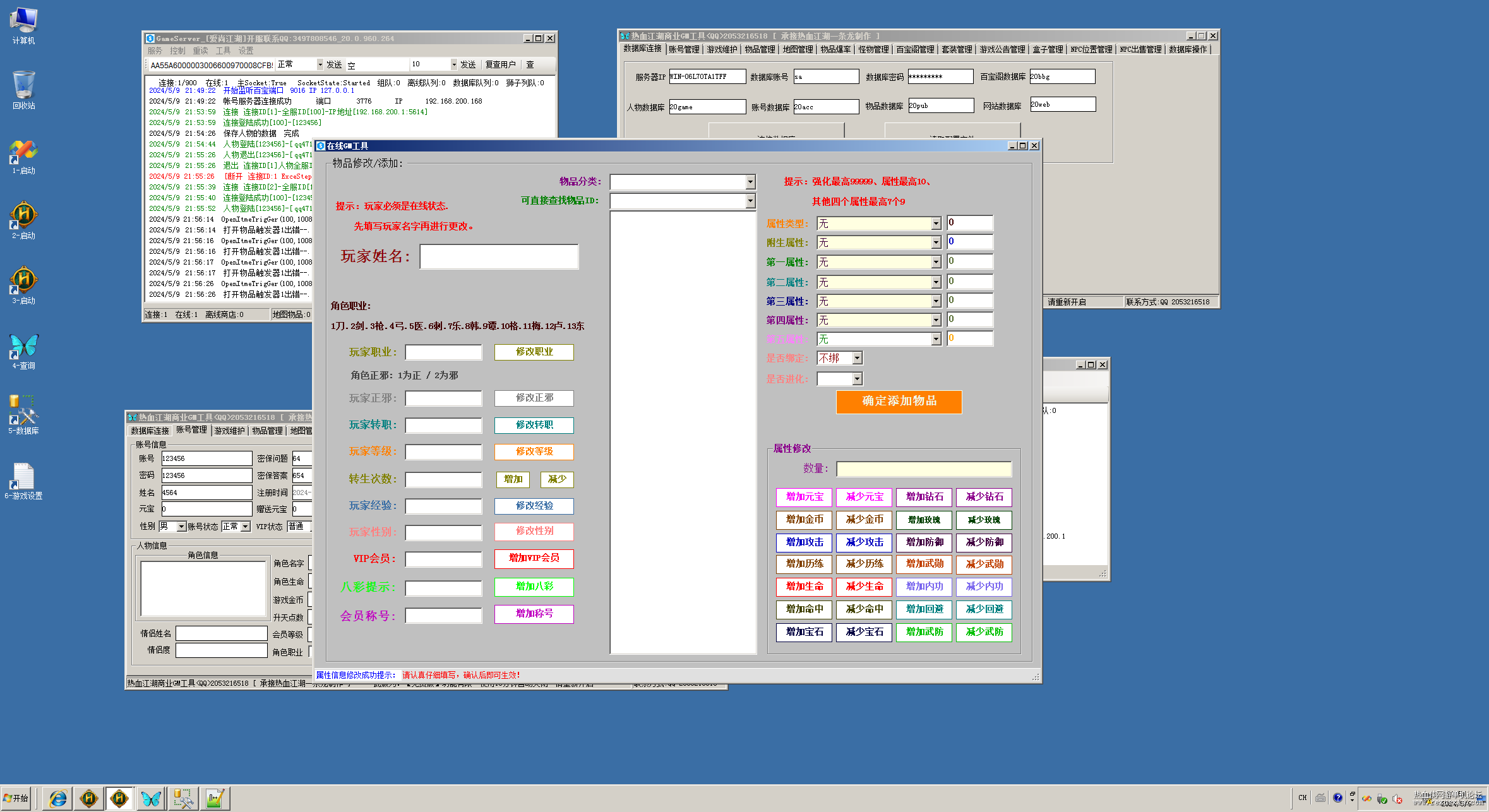1489x812 pixels.
Task: Click the 增加八彩 button
Action: click(x=534, y=587)
